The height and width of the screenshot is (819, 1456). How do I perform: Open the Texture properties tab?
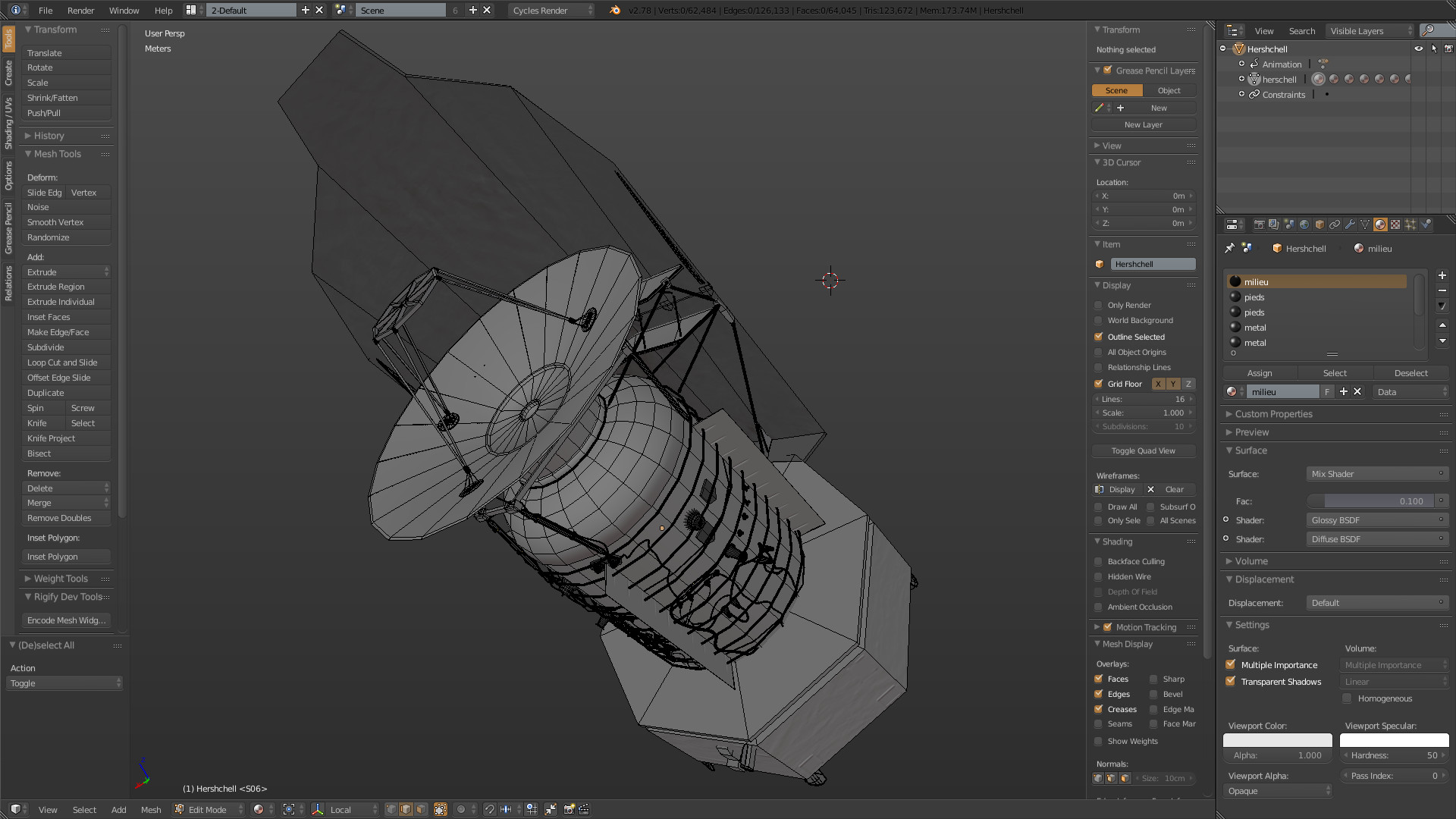click(1395, 224)
